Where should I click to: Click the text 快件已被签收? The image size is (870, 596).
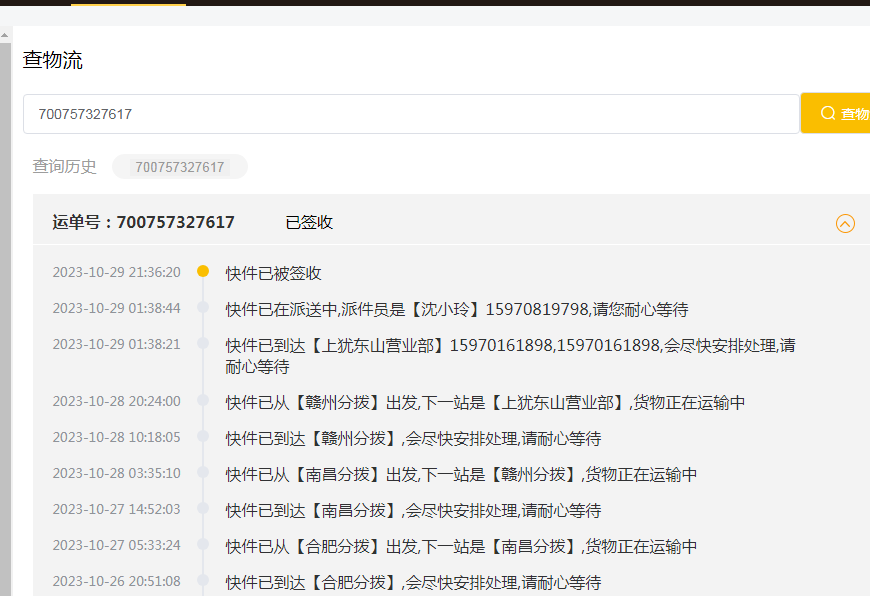[274, 273]
